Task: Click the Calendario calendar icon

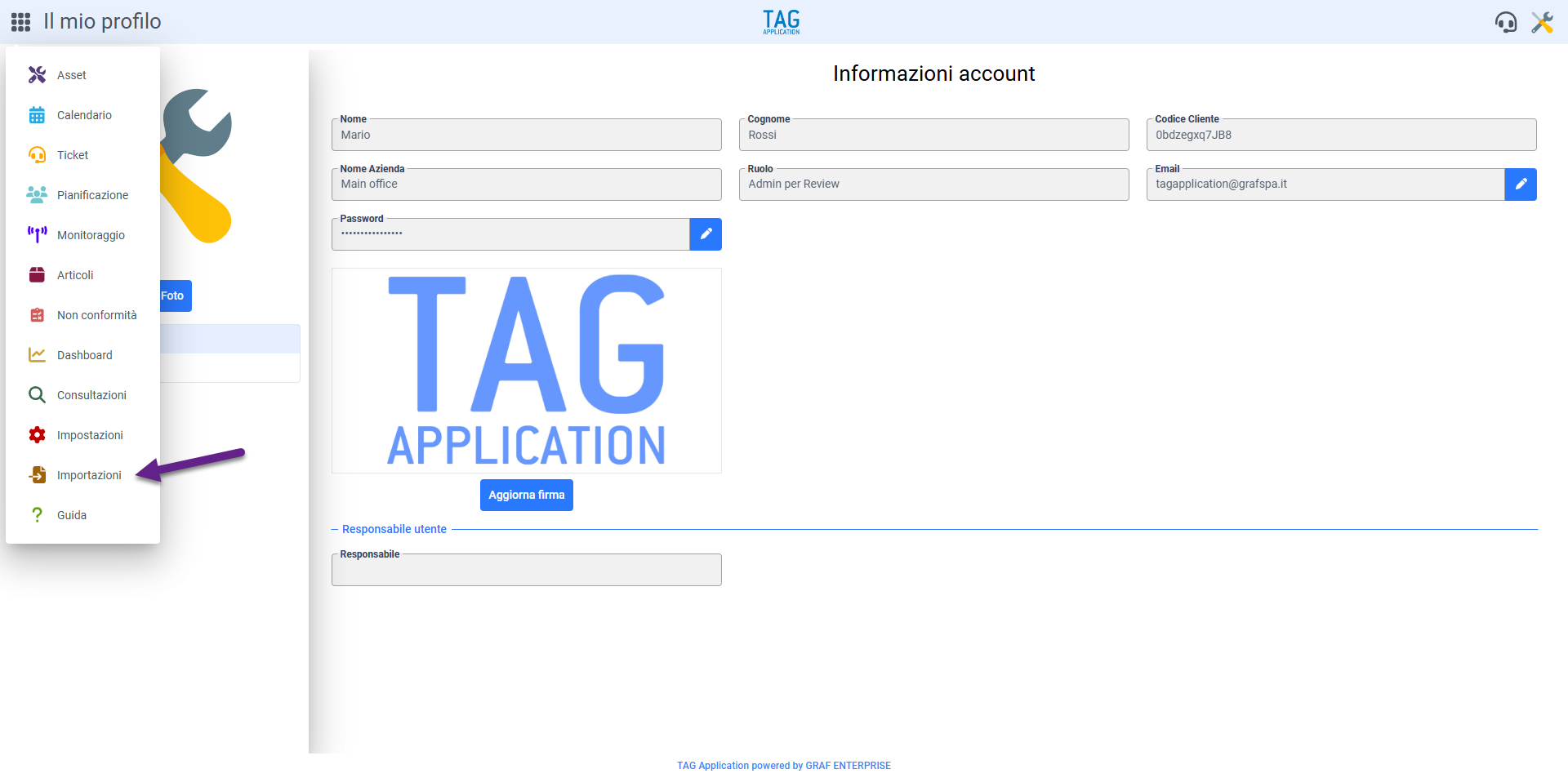Action: click(37, 115)
